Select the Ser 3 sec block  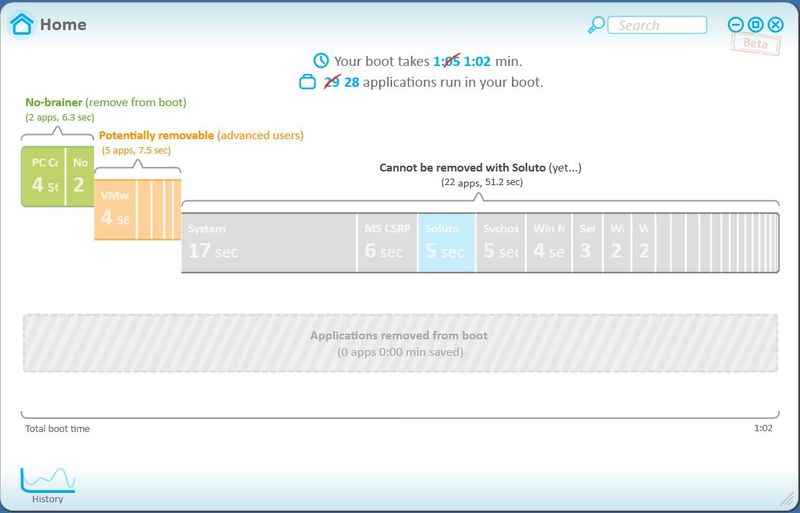pyautogui.click(x=587, y=243)
